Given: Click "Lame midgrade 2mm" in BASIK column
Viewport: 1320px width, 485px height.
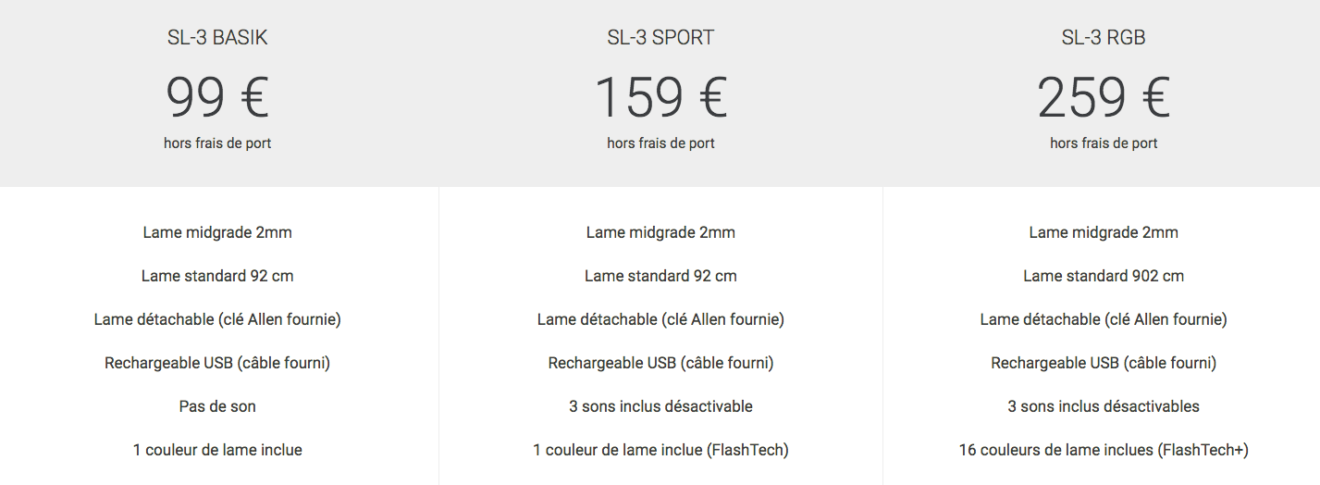Looking at the screenshot, I should pos(217,233).
